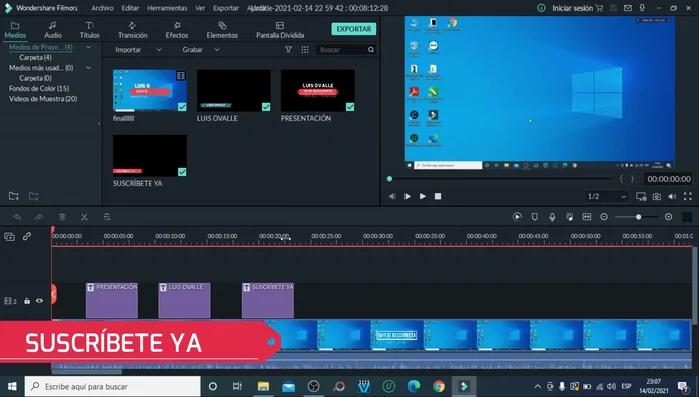Add a marker with shield icon
The height and width of the screenshot is (397, 699).
pos(535,217)
